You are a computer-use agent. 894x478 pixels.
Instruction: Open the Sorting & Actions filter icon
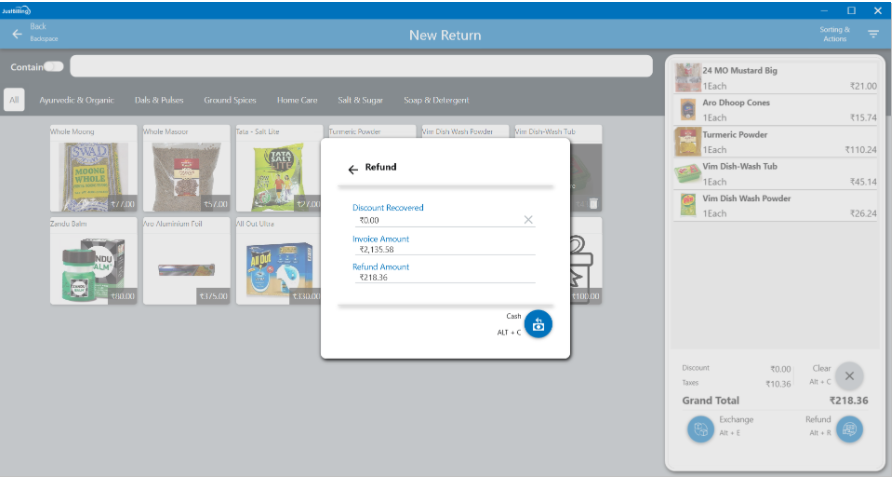[x=873, y=34]
